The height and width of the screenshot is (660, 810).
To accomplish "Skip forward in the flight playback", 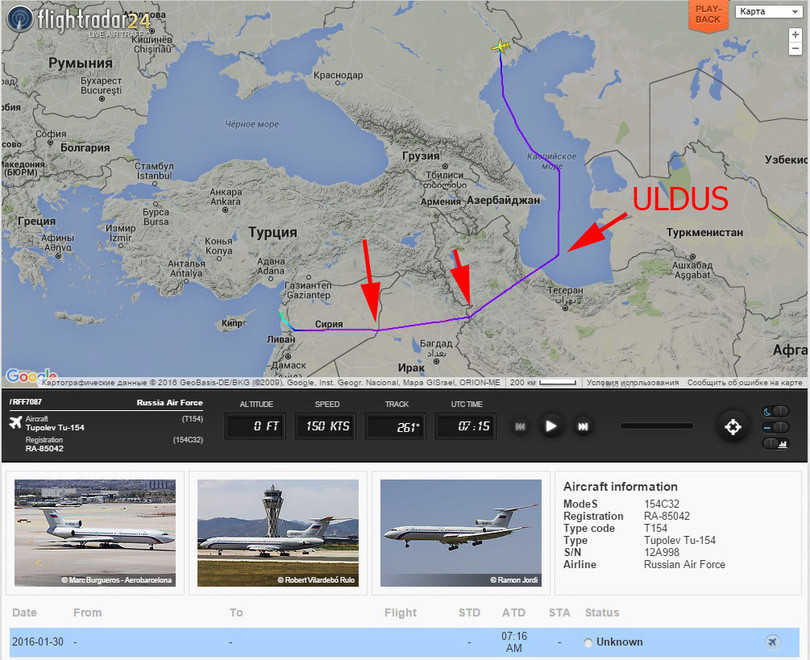I will point(583,427).
